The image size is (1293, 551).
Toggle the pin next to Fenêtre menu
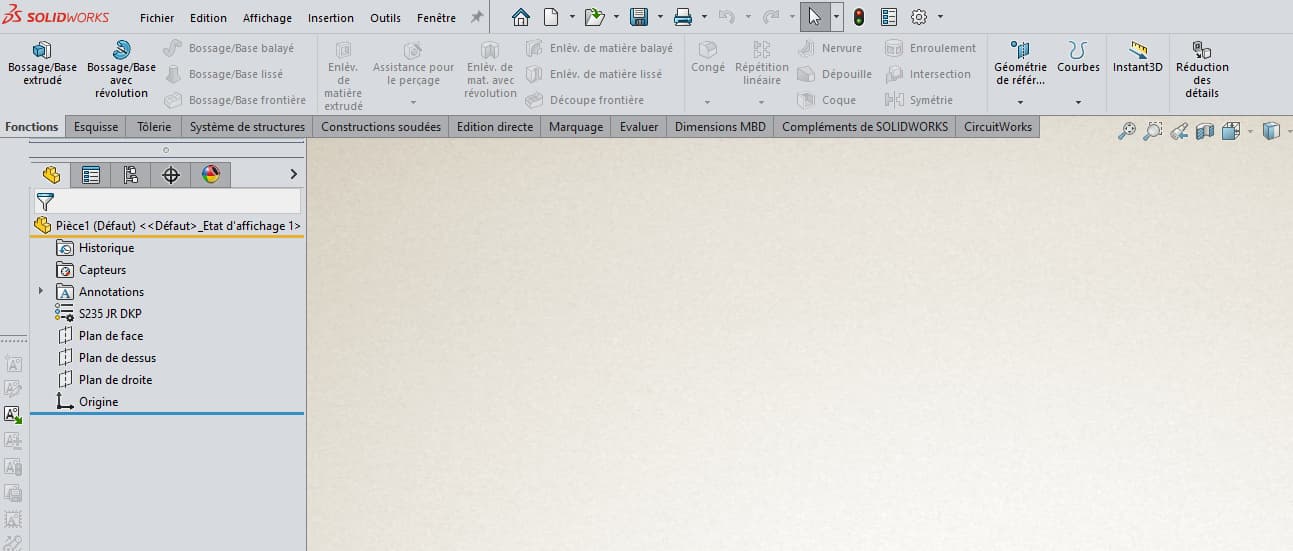click(477, 17)
